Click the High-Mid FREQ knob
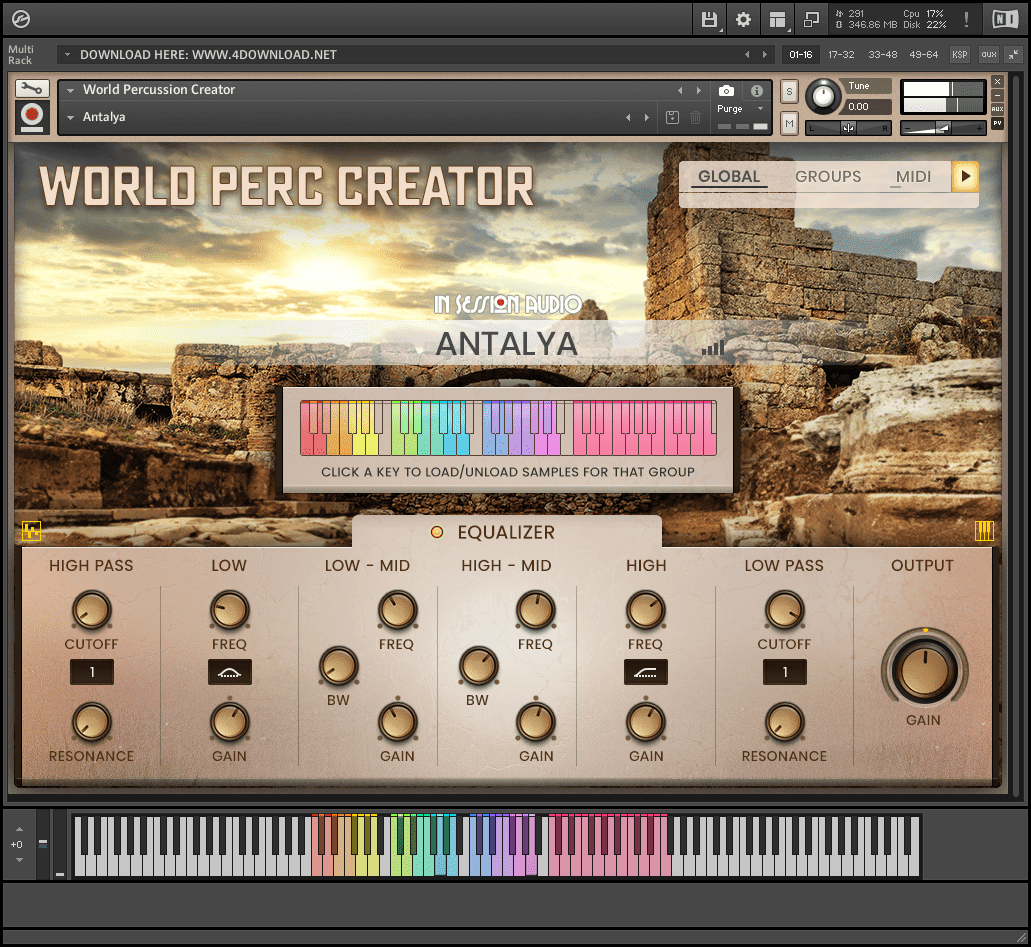Viewport: 1031px width, 947px height. point(536,610)
